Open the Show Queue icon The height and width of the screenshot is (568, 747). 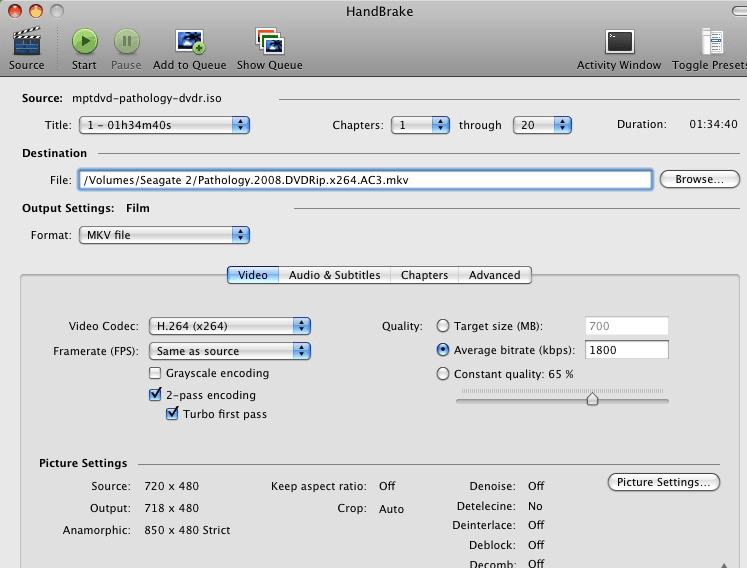tap(270, 41)
